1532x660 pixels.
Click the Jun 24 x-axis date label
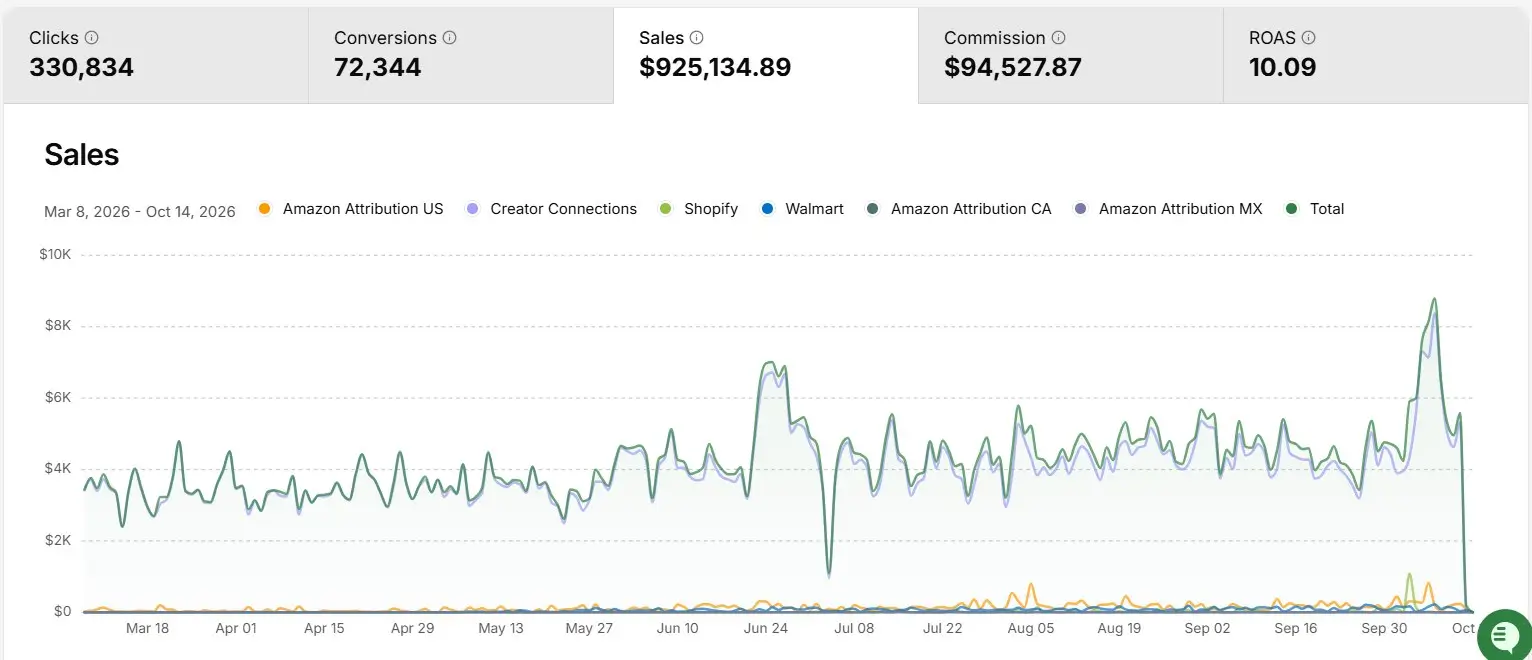coord(766,628)
